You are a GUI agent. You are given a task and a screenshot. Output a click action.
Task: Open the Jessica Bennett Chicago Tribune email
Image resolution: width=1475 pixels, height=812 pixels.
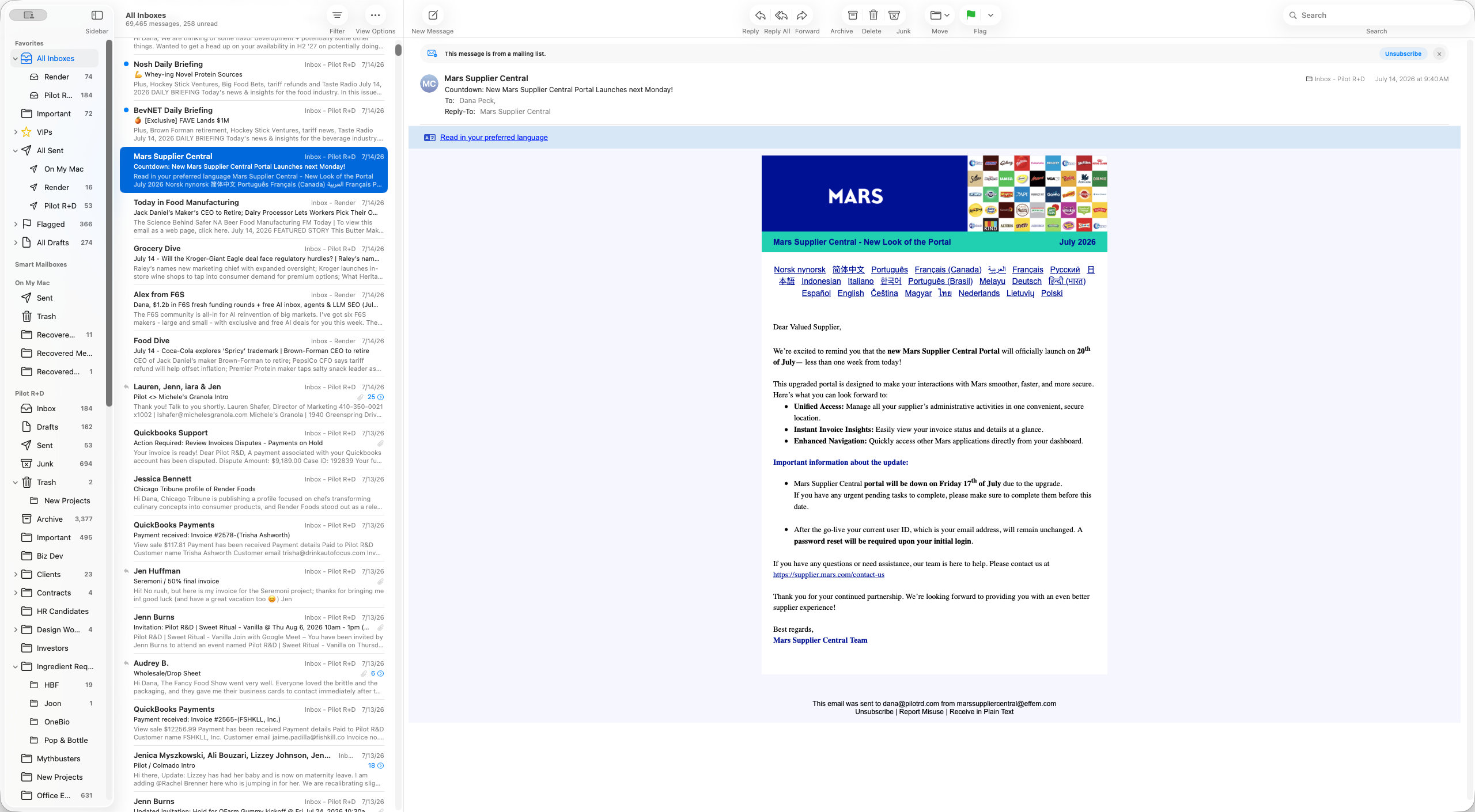254,493
